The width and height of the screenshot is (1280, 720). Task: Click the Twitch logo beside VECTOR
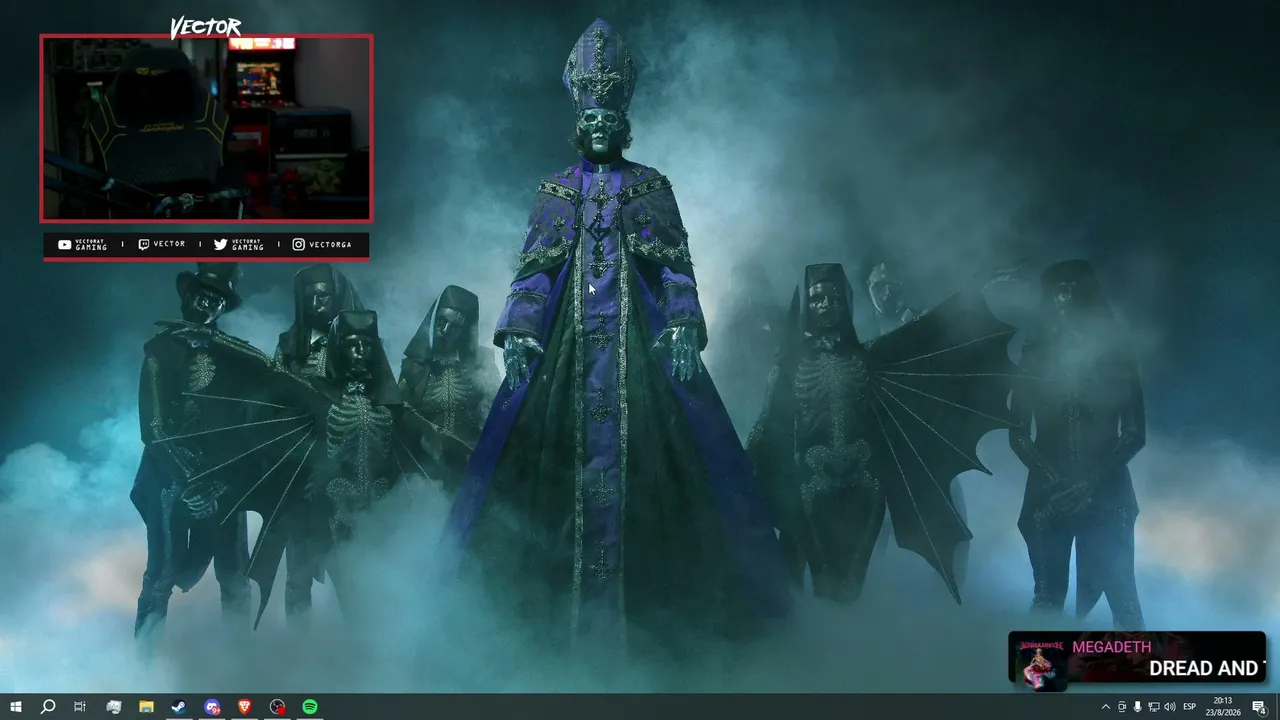pyautogui.click(x=144, y=244)
